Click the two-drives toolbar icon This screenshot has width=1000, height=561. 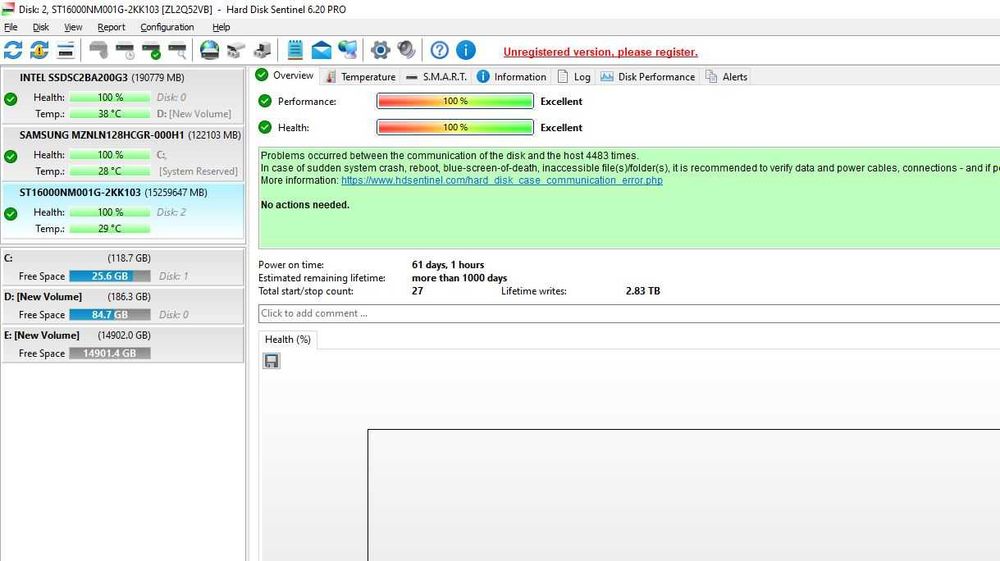tap(236, 50)
